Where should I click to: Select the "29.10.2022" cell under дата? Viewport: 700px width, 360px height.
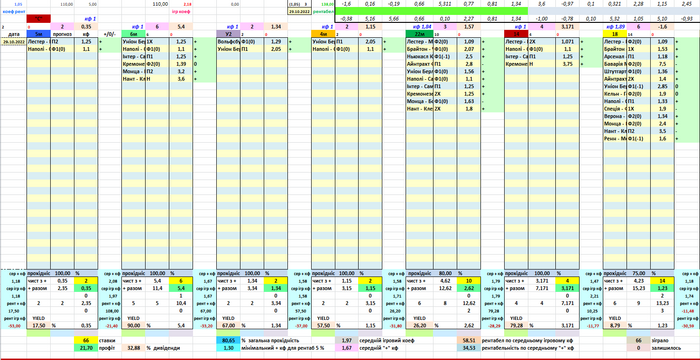coord(14,41)
